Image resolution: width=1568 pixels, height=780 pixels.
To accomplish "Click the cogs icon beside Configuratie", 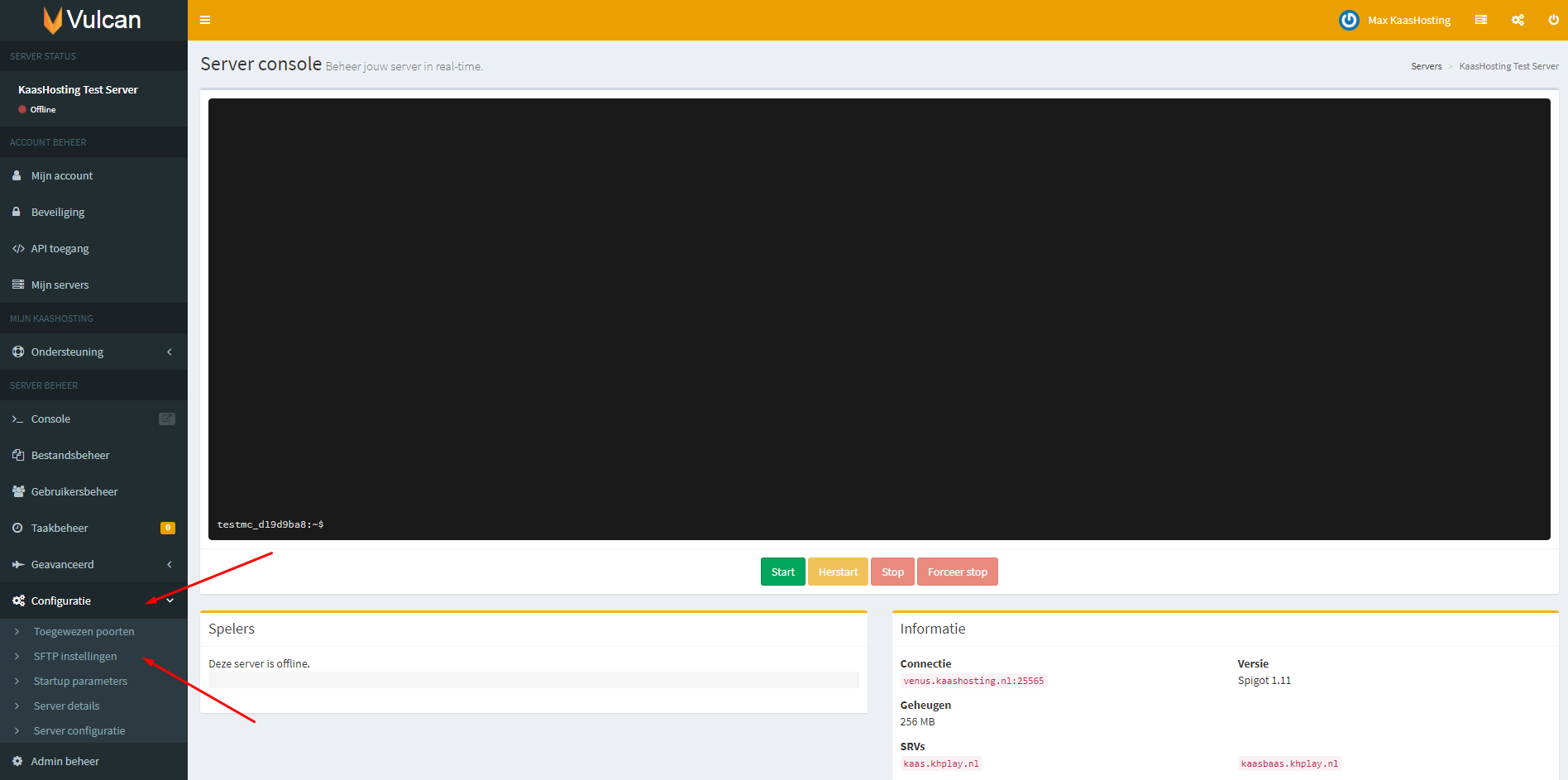I will tap(18, 601).
